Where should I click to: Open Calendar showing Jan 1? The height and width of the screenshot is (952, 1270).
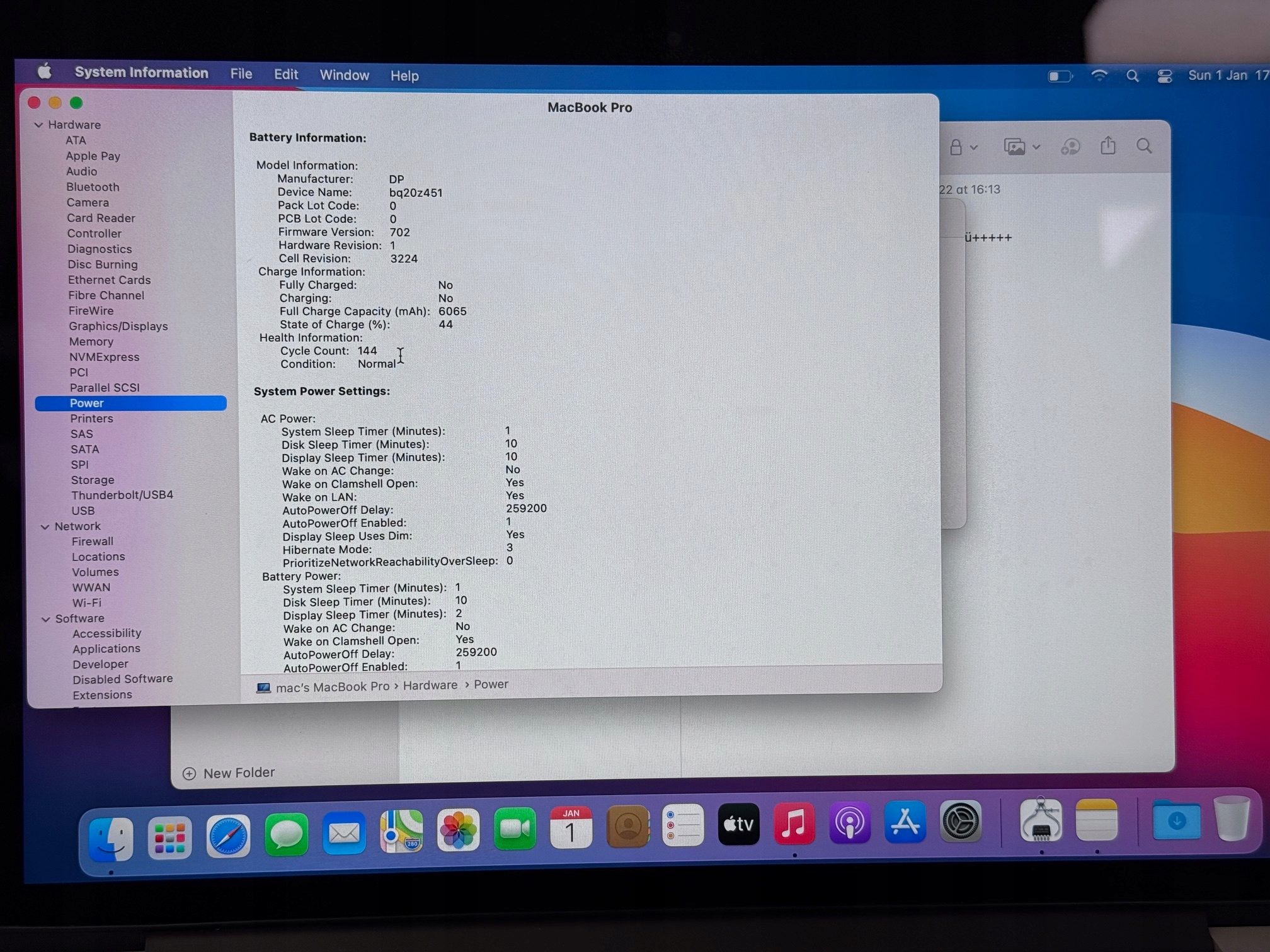[x=571, y=827]
